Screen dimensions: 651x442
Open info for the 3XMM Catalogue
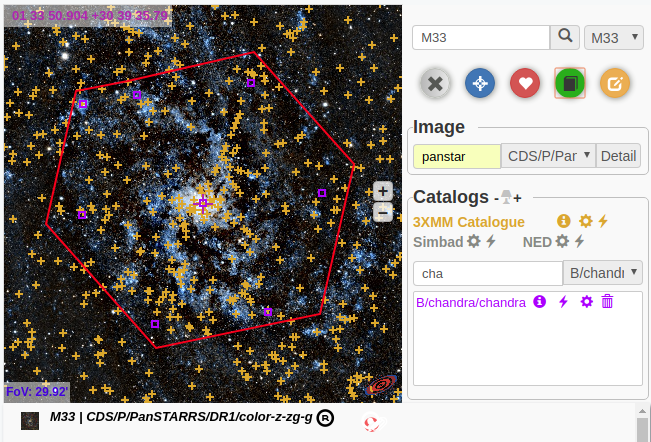coord(563,221)
